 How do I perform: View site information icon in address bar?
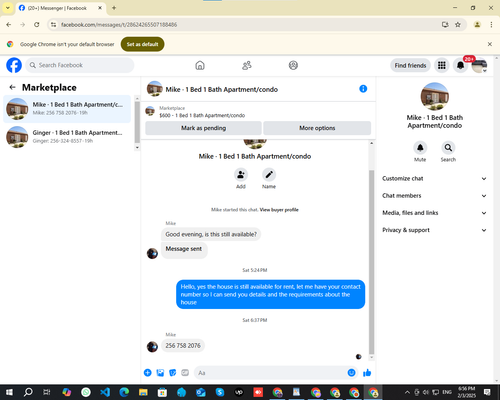click(x=54, y=24)
